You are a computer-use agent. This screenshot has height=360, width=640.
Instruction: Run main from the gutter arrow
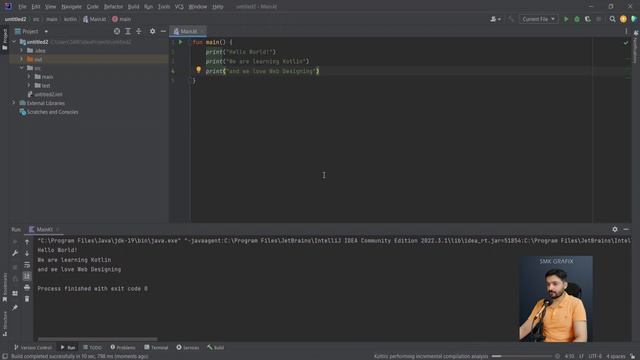(180, 42)
